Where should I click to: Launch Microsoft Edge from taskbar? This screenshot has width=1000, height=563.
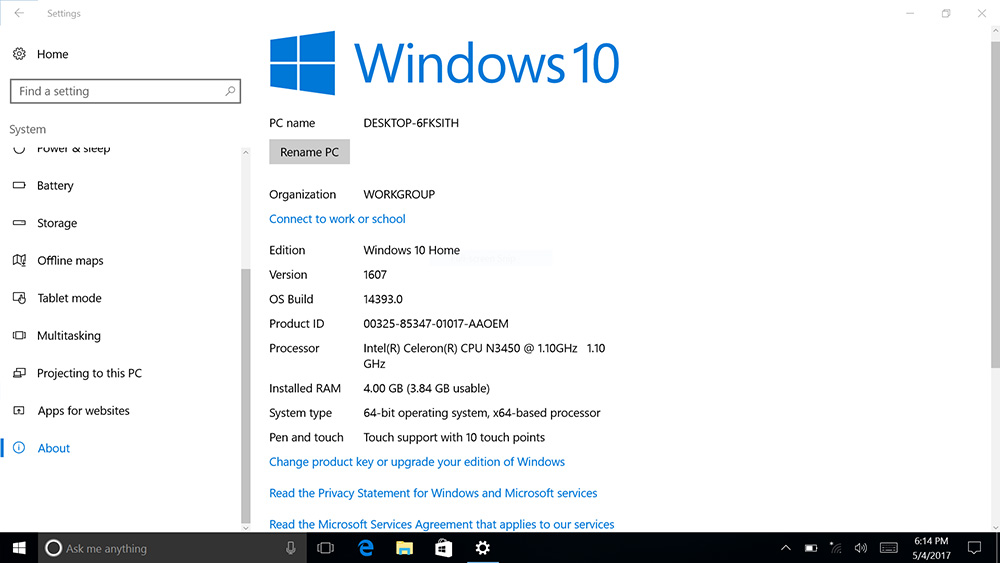(365, 548)
